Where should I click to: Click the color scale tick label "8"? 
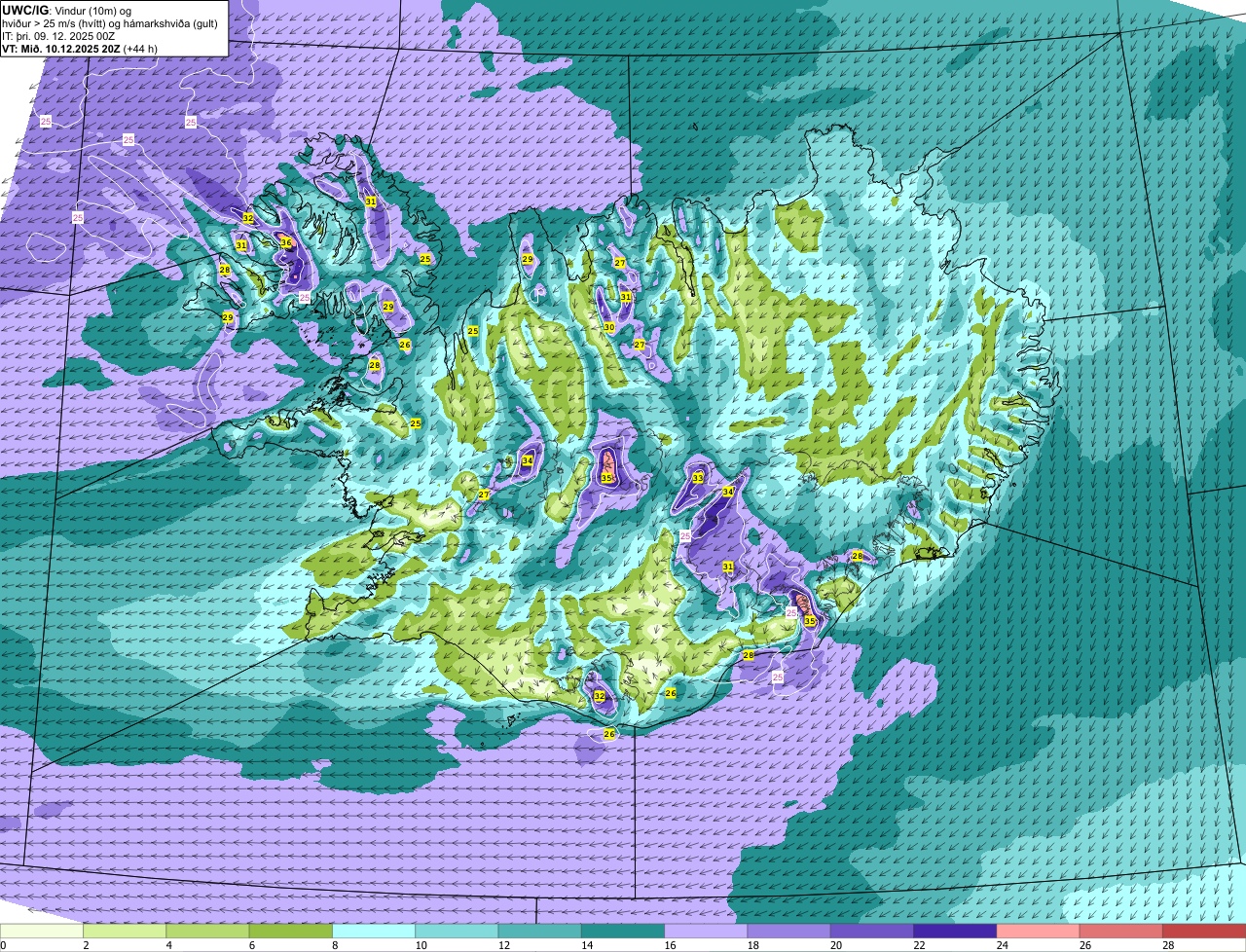pos(334,945)
